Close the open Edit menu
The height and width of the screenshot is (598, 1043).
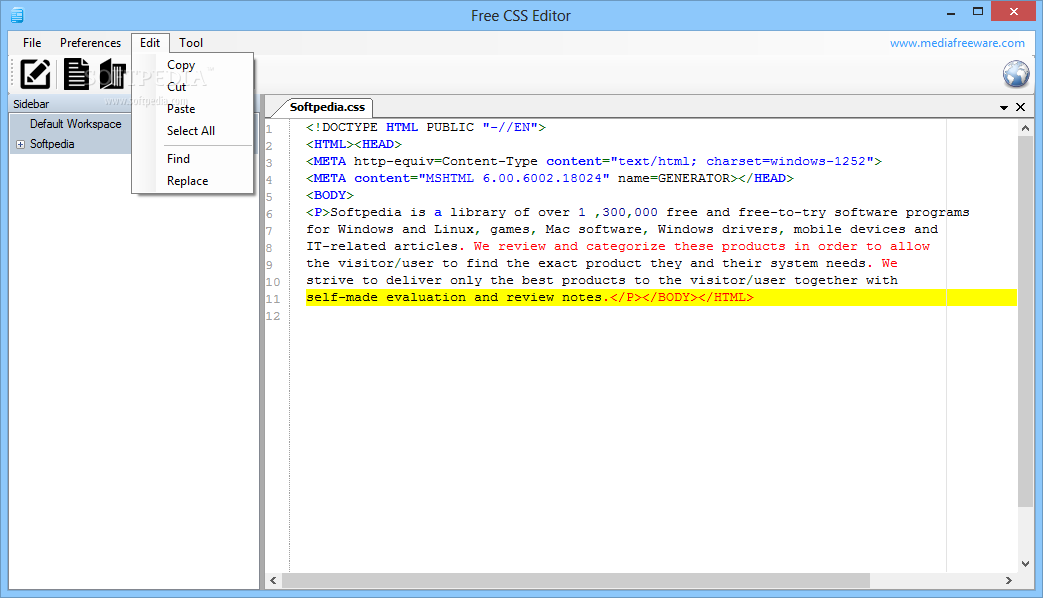point(150,43)
